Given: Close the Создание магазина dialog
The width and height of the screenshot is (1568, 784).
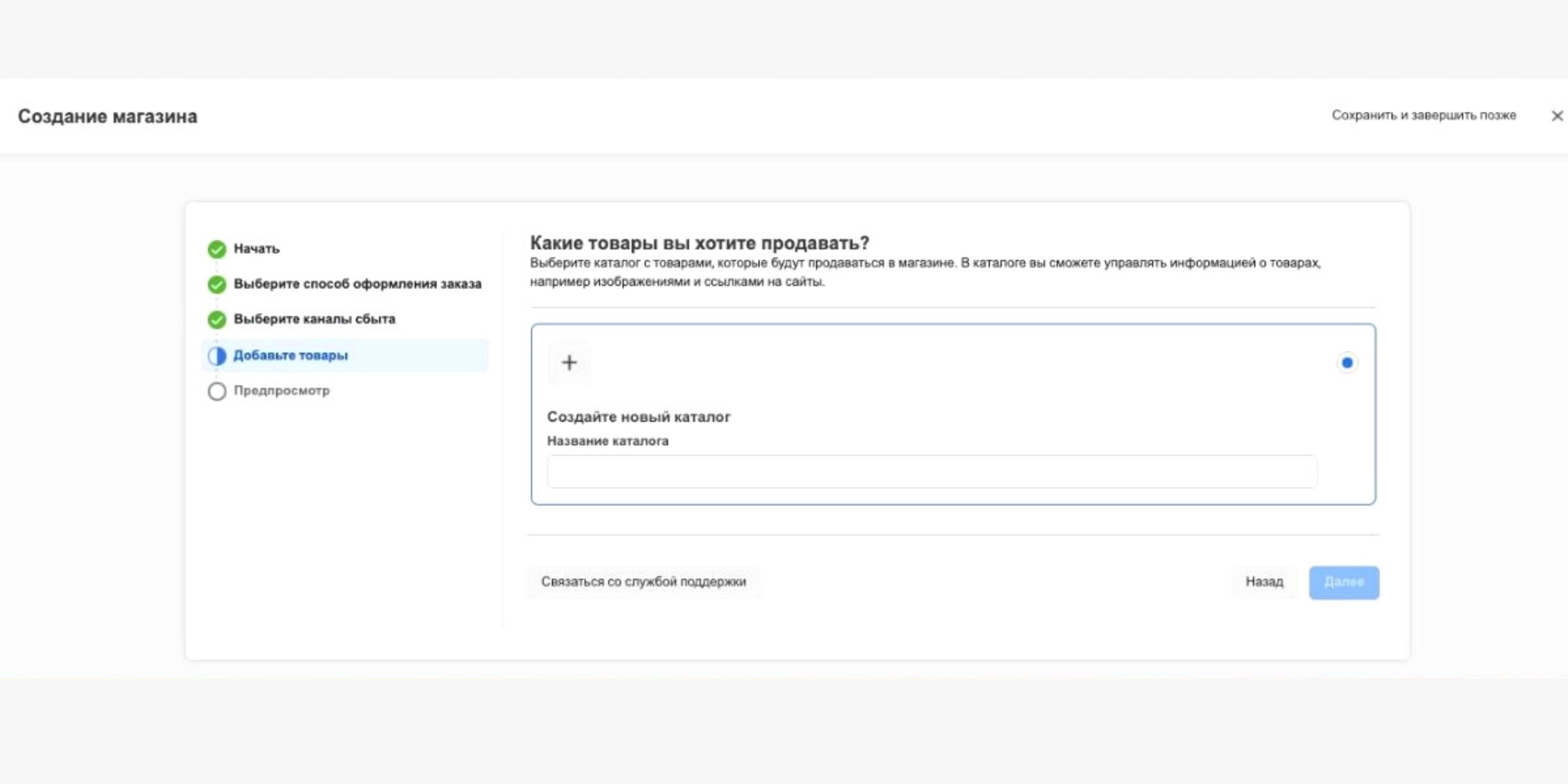Looking at the screenshot, I should [1557, 116].
